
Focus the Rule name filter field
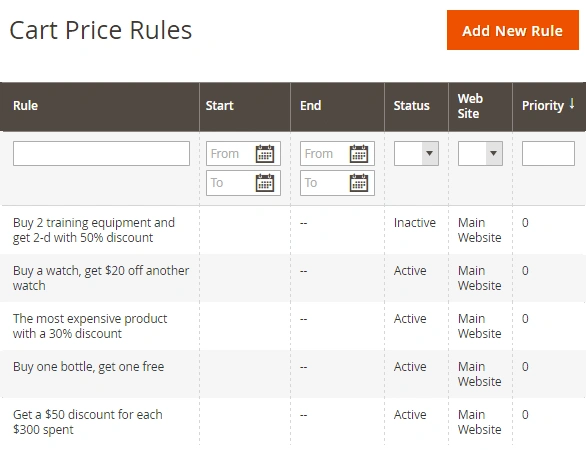click(x=101, y=153)
